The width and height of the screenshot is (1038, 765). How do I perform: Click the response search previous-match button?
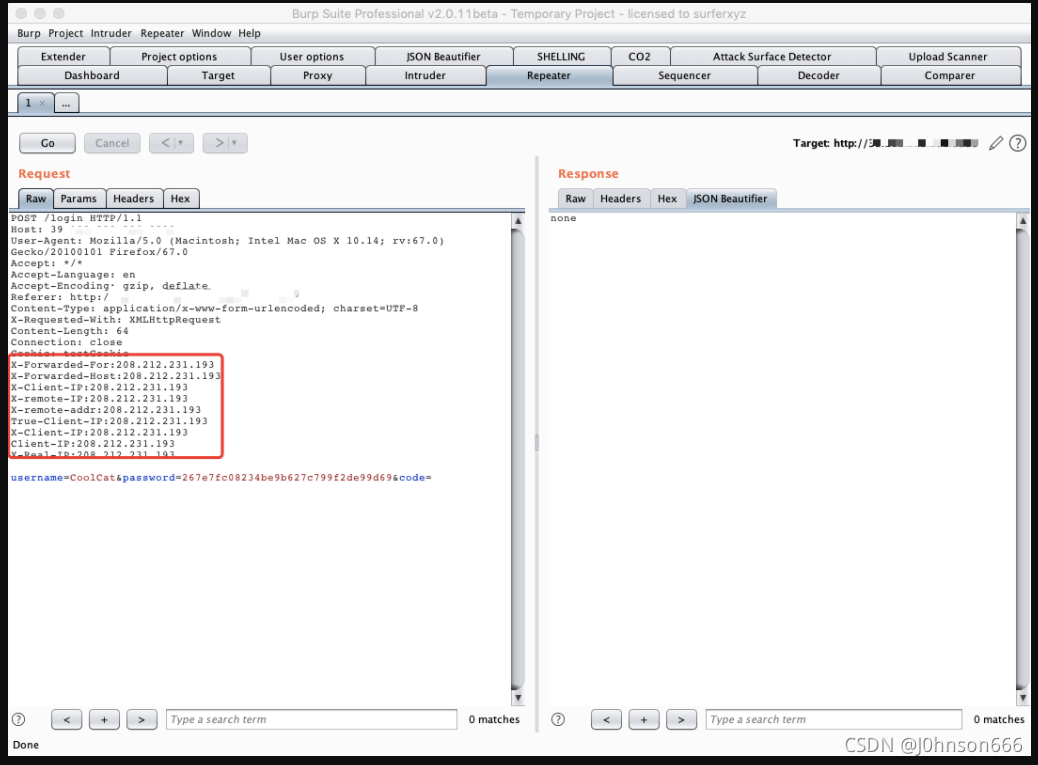[x=606, y=719]
